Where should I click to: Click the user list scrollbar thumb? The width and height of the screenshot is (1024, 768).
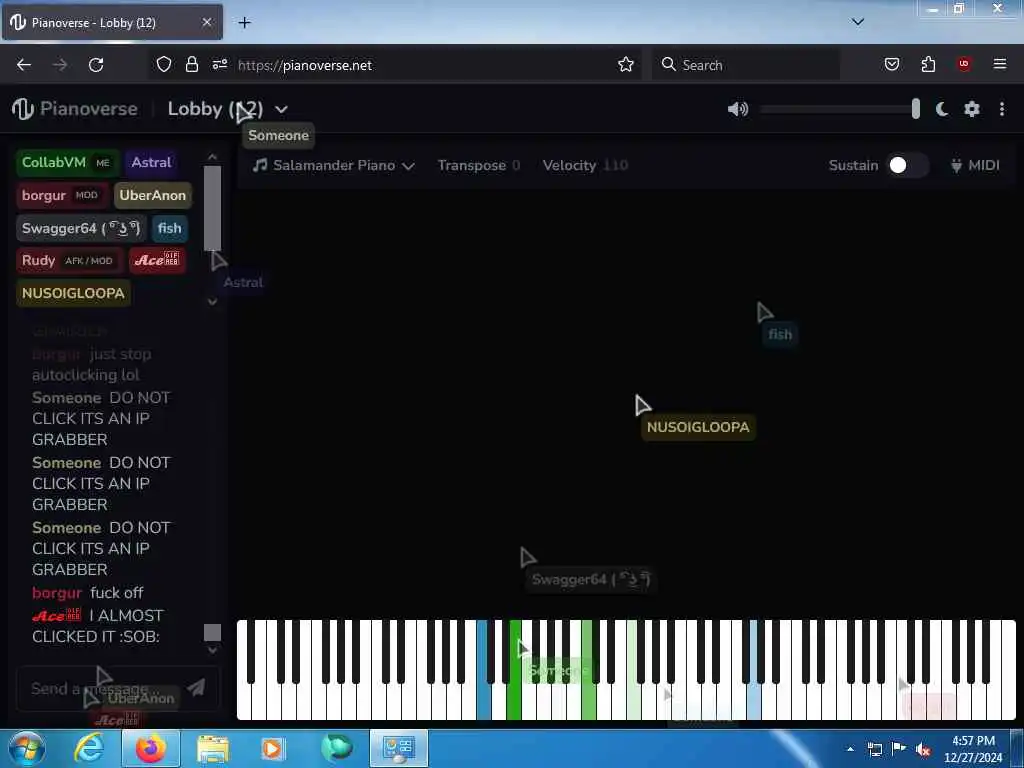212,208
